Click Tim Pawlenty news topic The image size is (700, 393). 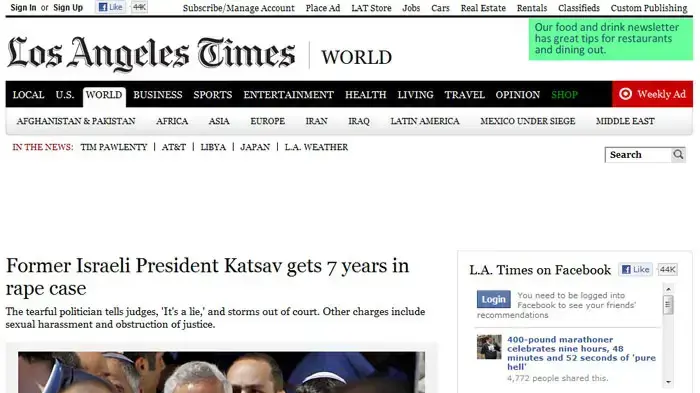point(114,147)
